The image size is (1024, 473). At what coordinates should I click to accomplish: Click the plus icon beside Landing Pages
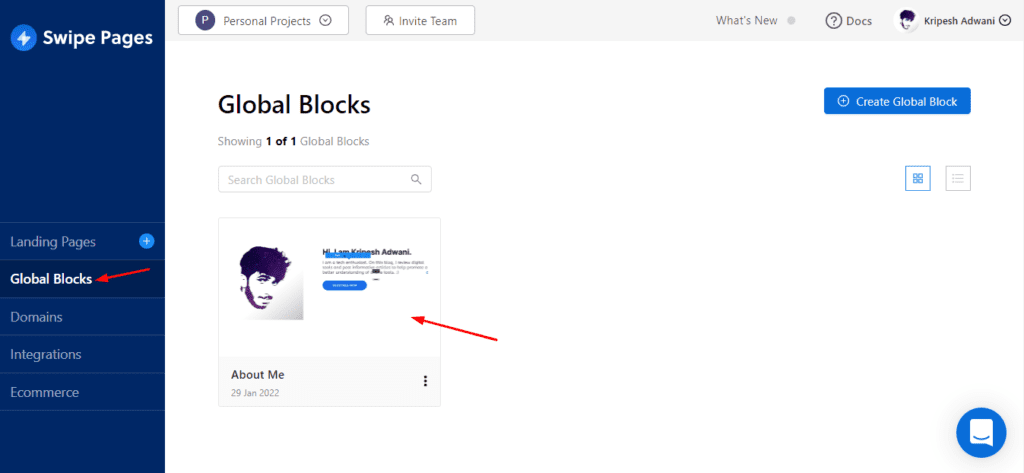pyautogui.click(x=147, y=241)
